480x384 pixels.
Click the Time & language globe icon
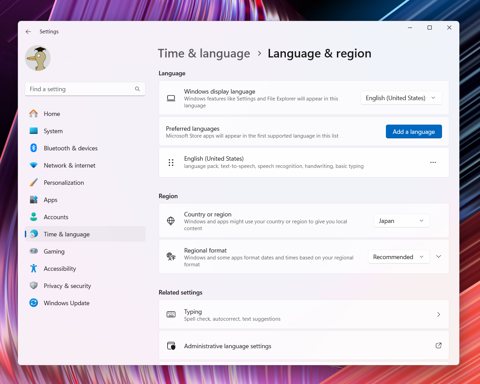point(34,234)
